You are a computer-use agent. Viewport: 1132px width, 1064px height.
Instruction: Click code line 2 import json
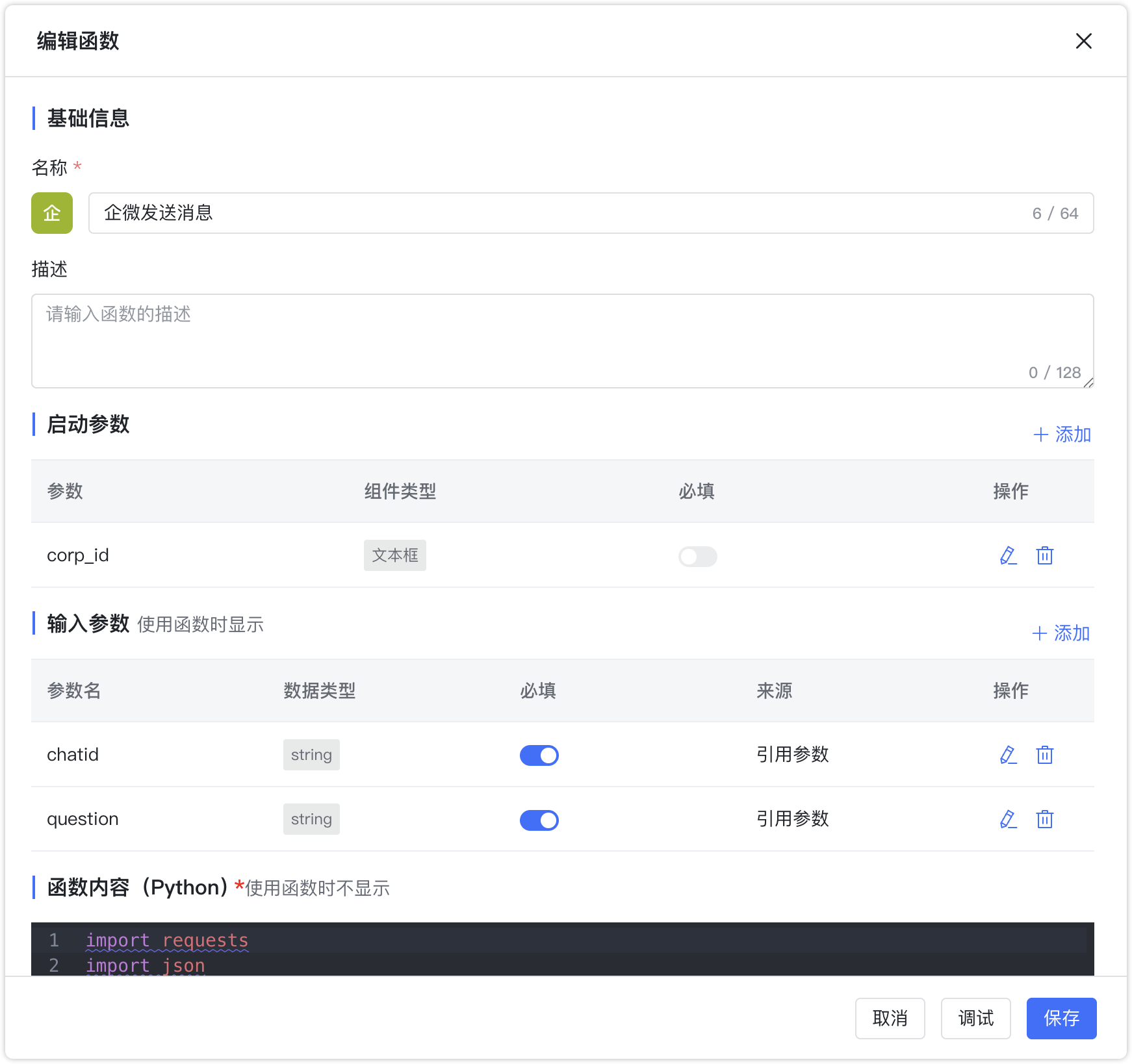[x=146, y=966]
